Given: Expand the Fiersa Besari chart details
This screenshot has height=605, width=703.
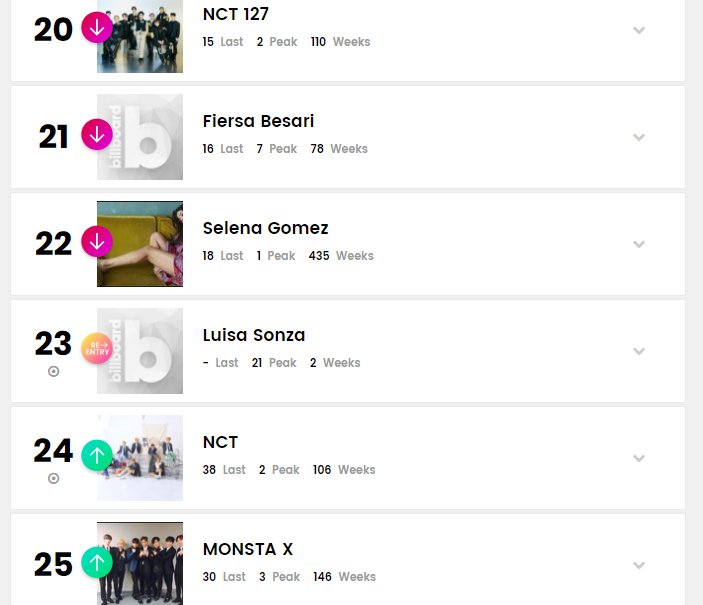Looking at the screenshot, I should tap(639, 137).
